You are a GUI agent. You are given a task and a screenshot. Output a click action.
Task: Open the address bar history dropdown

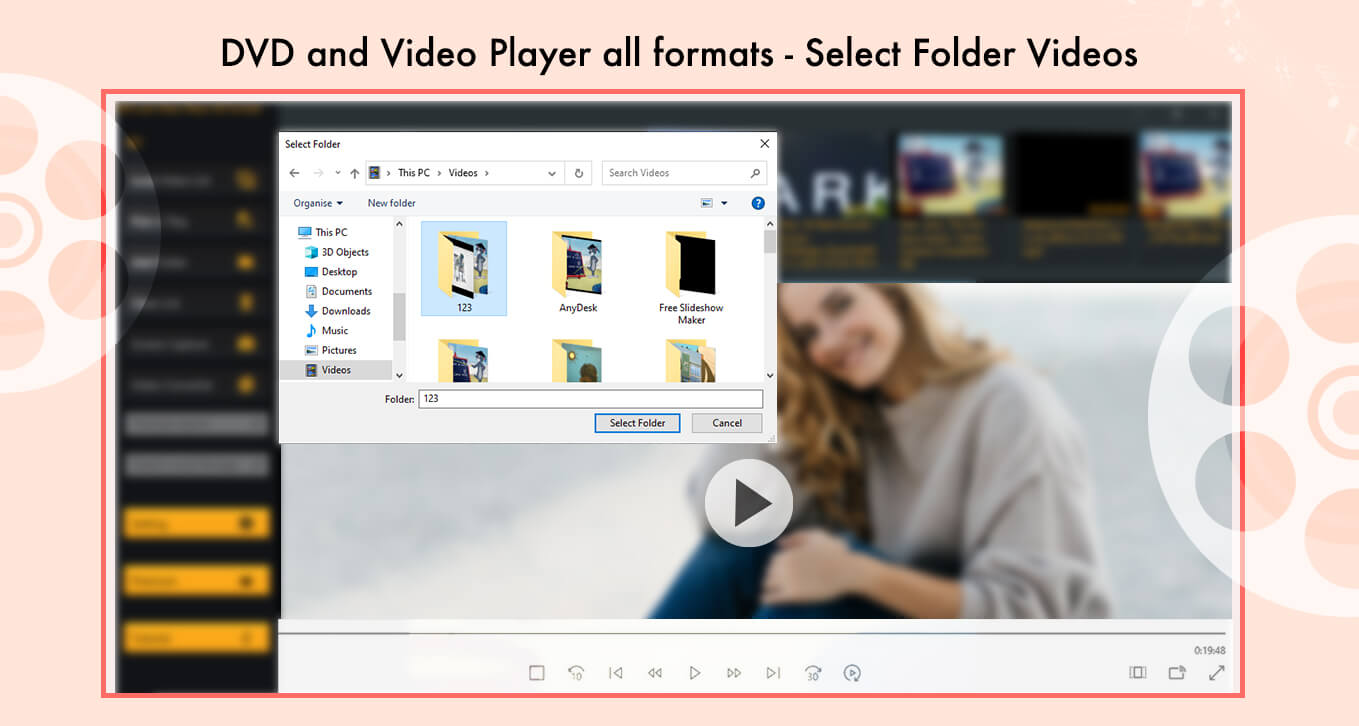(552, 173)
